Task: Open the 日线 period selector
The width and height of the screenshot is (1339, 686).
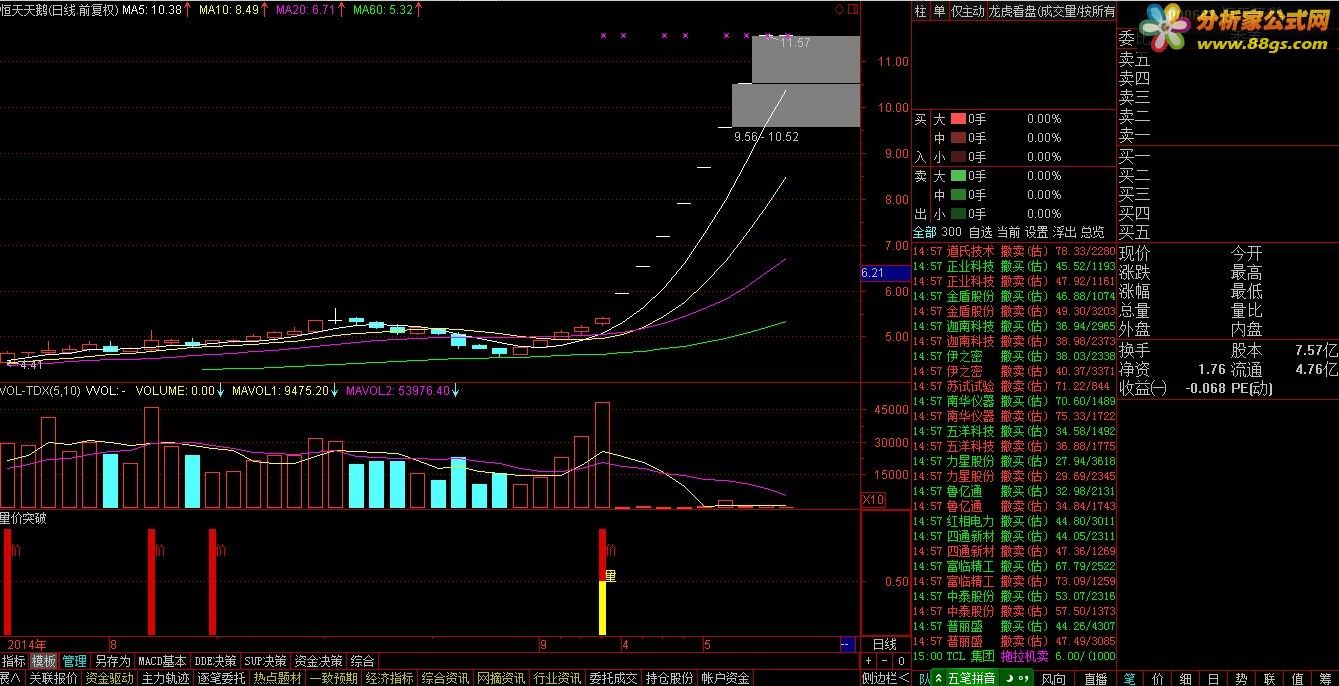Action: click(885, 645)
